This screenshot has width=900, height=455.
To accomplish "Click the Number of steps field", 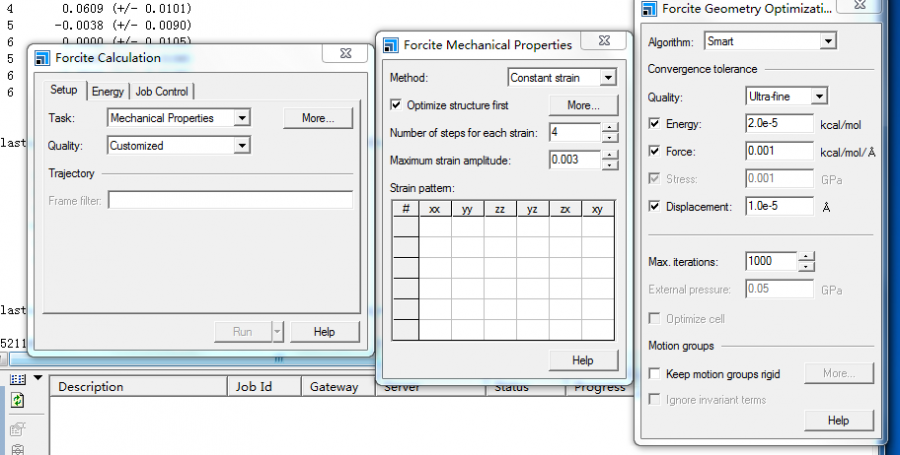I will pos(575,133).
